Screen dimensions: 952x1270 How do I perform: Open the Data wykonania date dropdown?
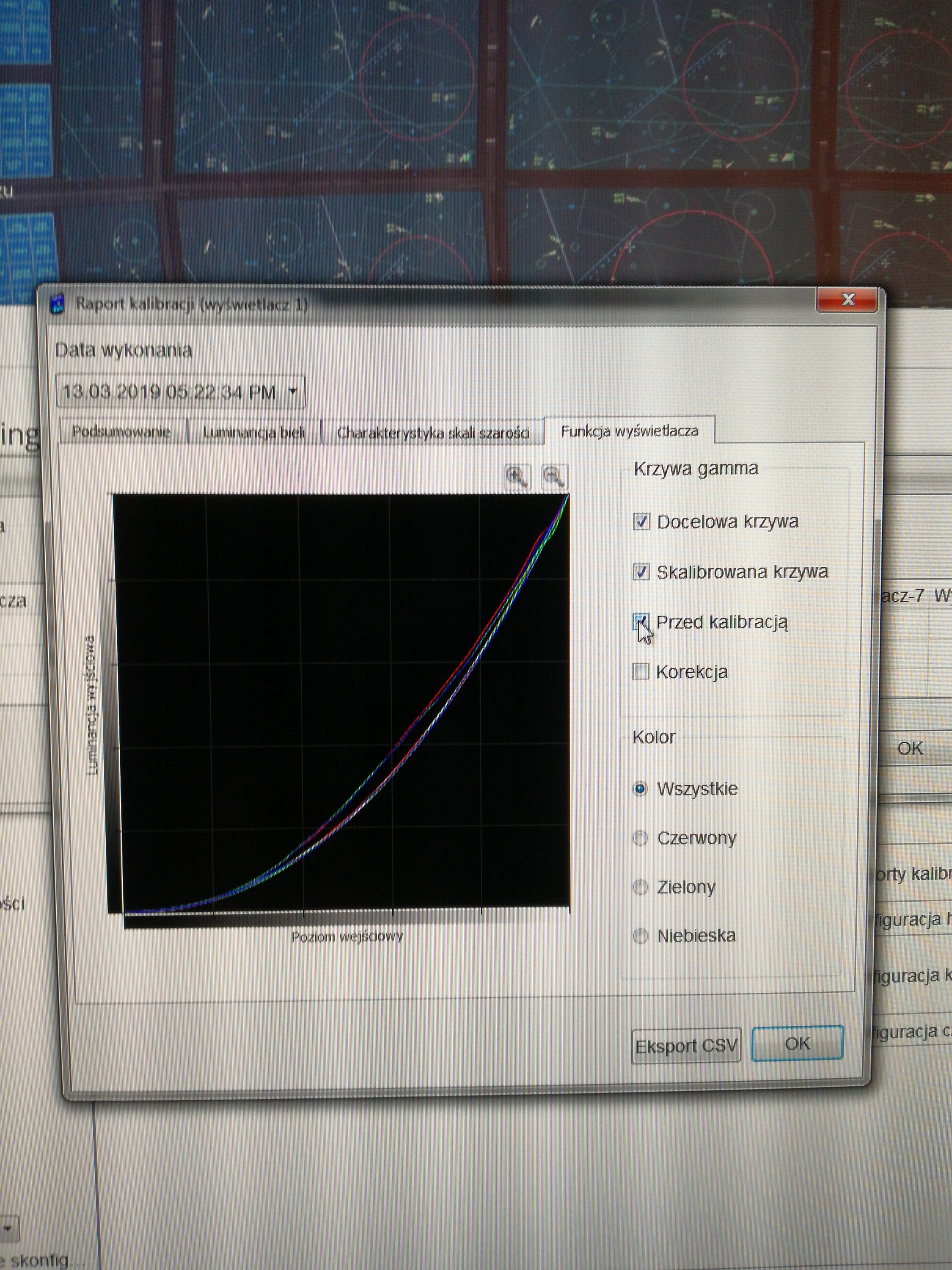(x=293, y=392)
